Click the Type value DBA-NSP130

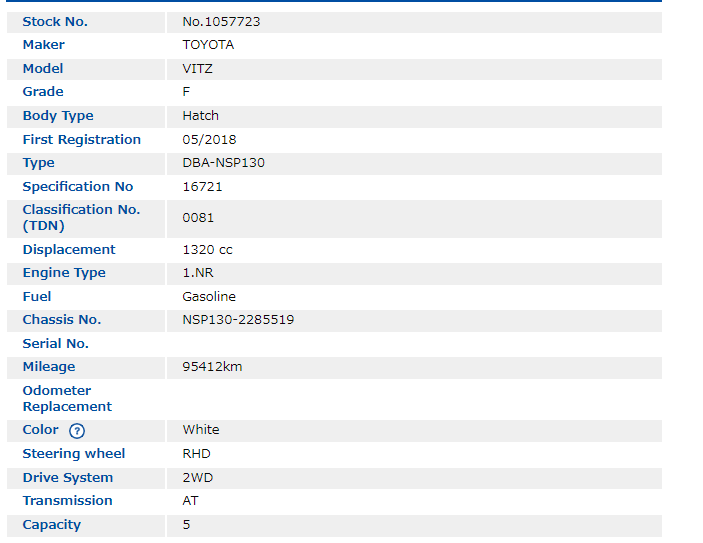(x=223, y=163)
